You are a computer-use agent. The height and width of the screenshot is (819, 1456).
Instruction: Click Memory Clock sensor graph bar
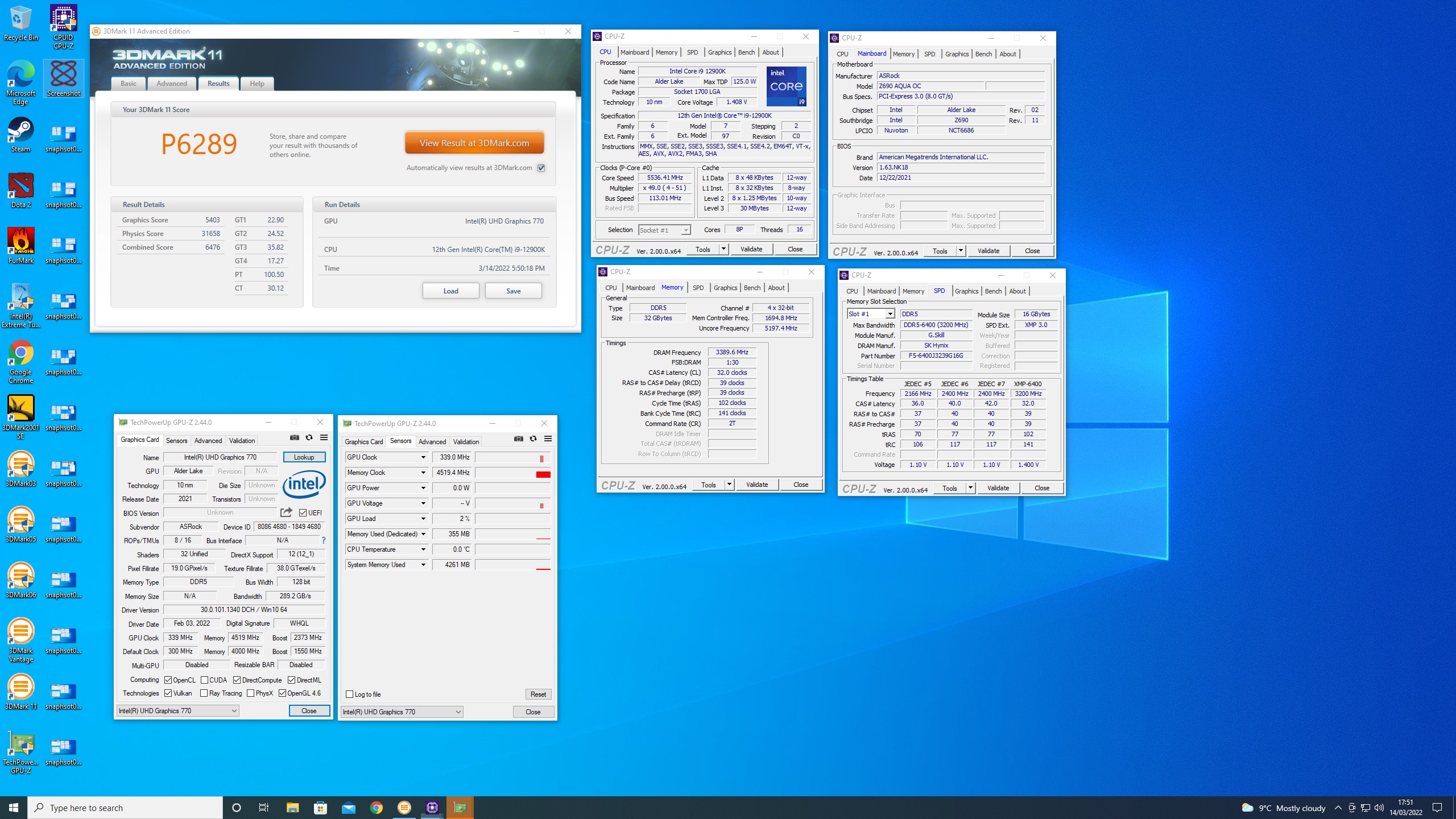pos(512,473)
